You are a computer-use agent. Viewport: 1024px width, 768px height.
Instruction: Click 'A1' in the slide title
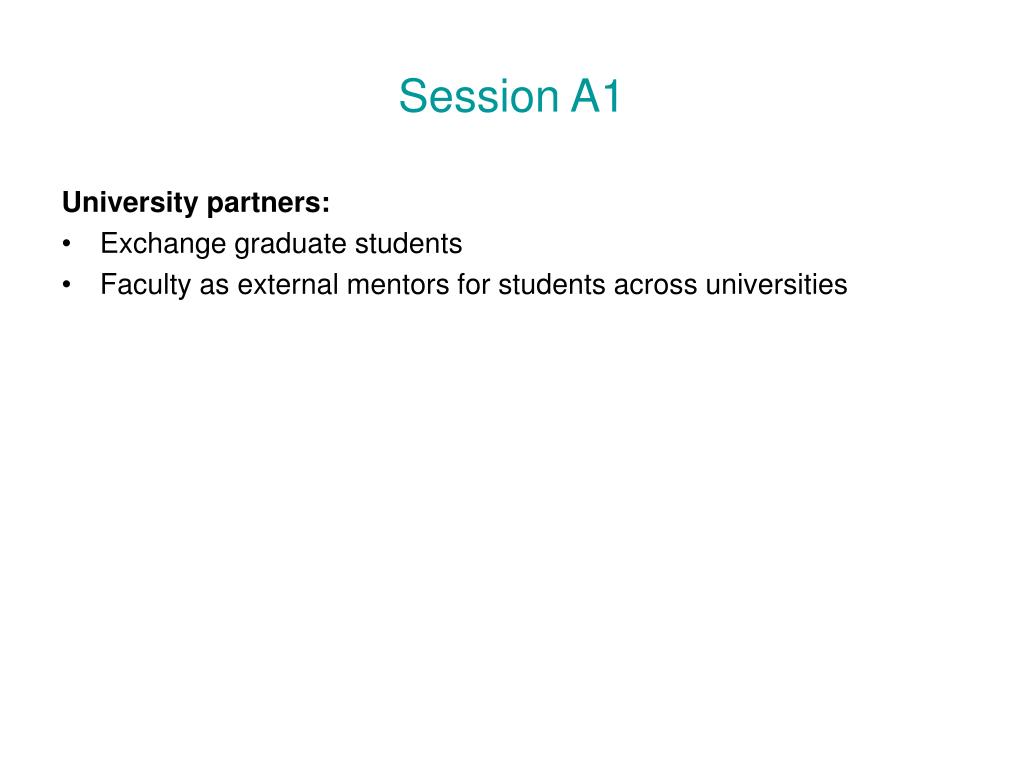click(x=595, y=96)
